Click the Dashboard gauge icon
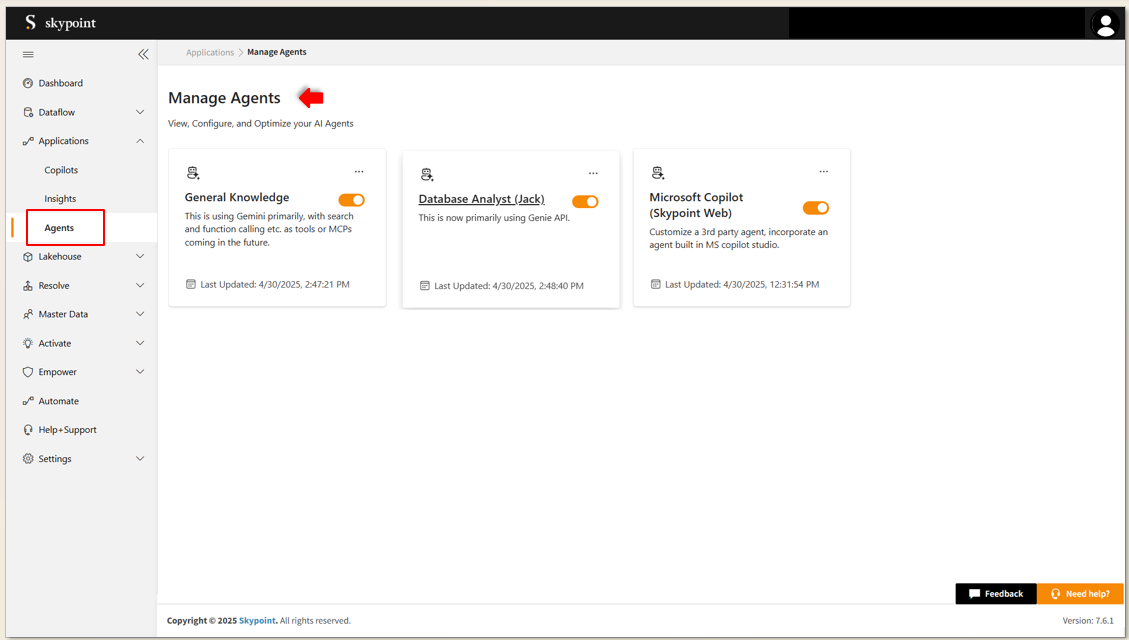 27,84
